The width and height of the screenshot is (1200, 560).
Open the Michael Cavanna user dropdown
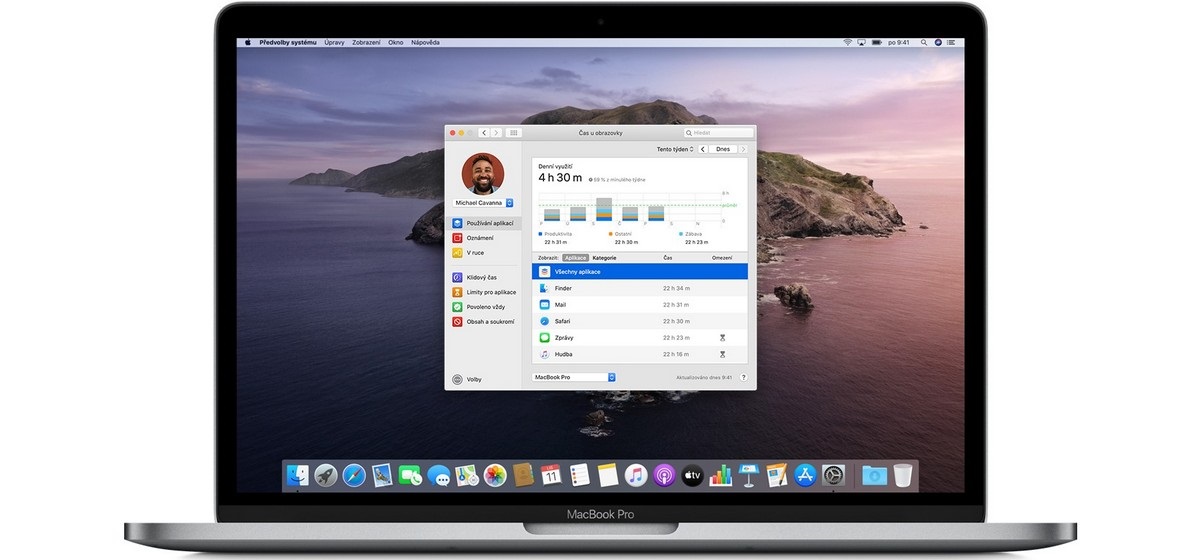coord(483,202)
